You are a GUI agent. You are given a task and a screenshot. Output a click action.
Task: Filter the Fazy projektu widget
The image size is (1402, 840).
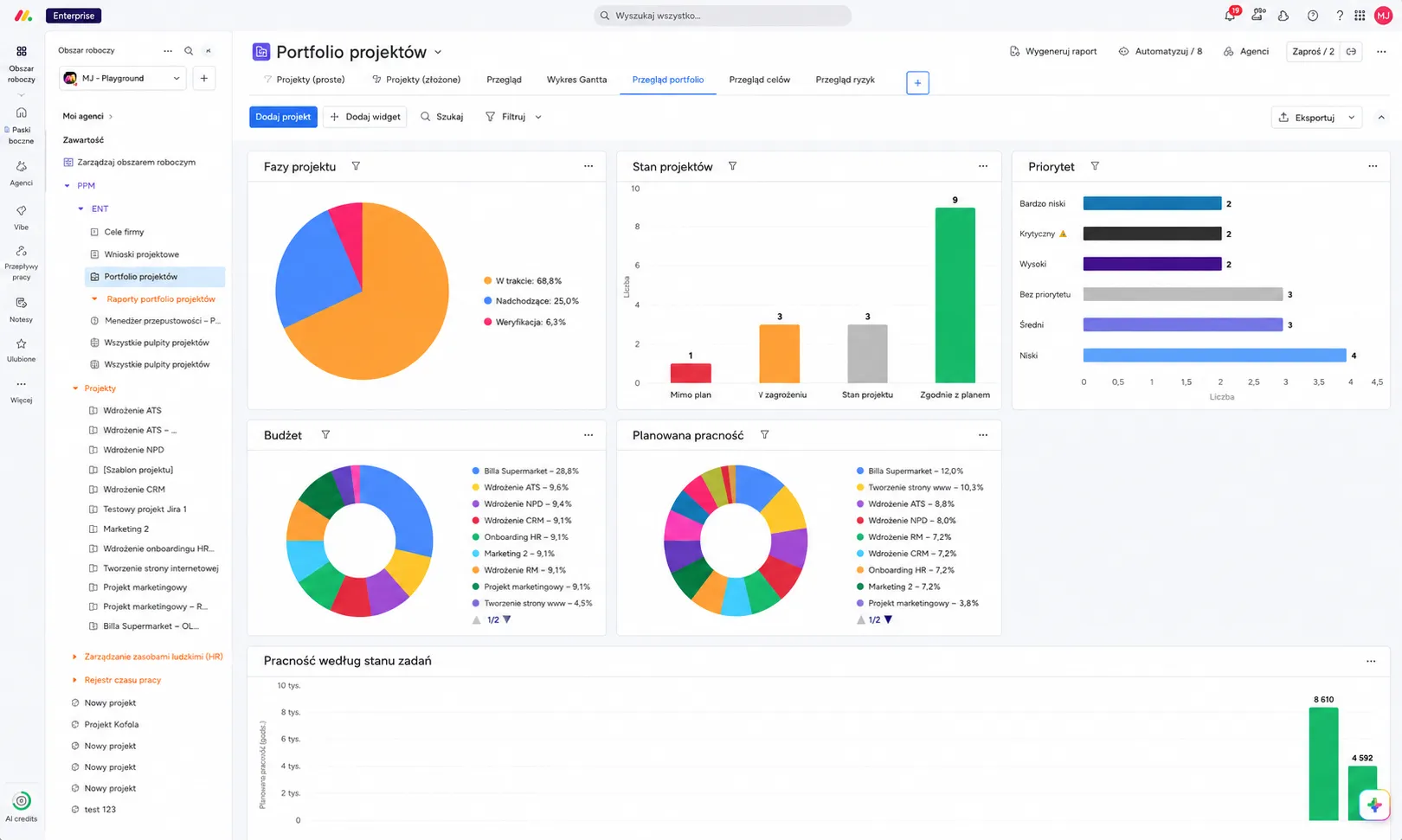click(x=356, y=166)
